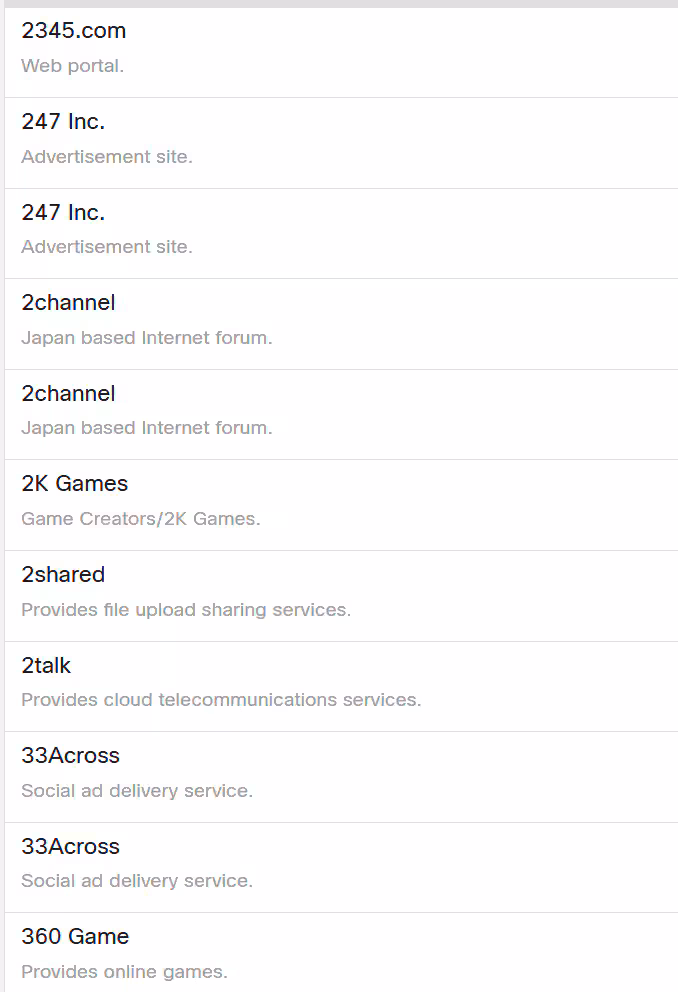Click the 'Game Creators/2K Games.' description
The image size is (678, 992).
(x=141, y=519)
